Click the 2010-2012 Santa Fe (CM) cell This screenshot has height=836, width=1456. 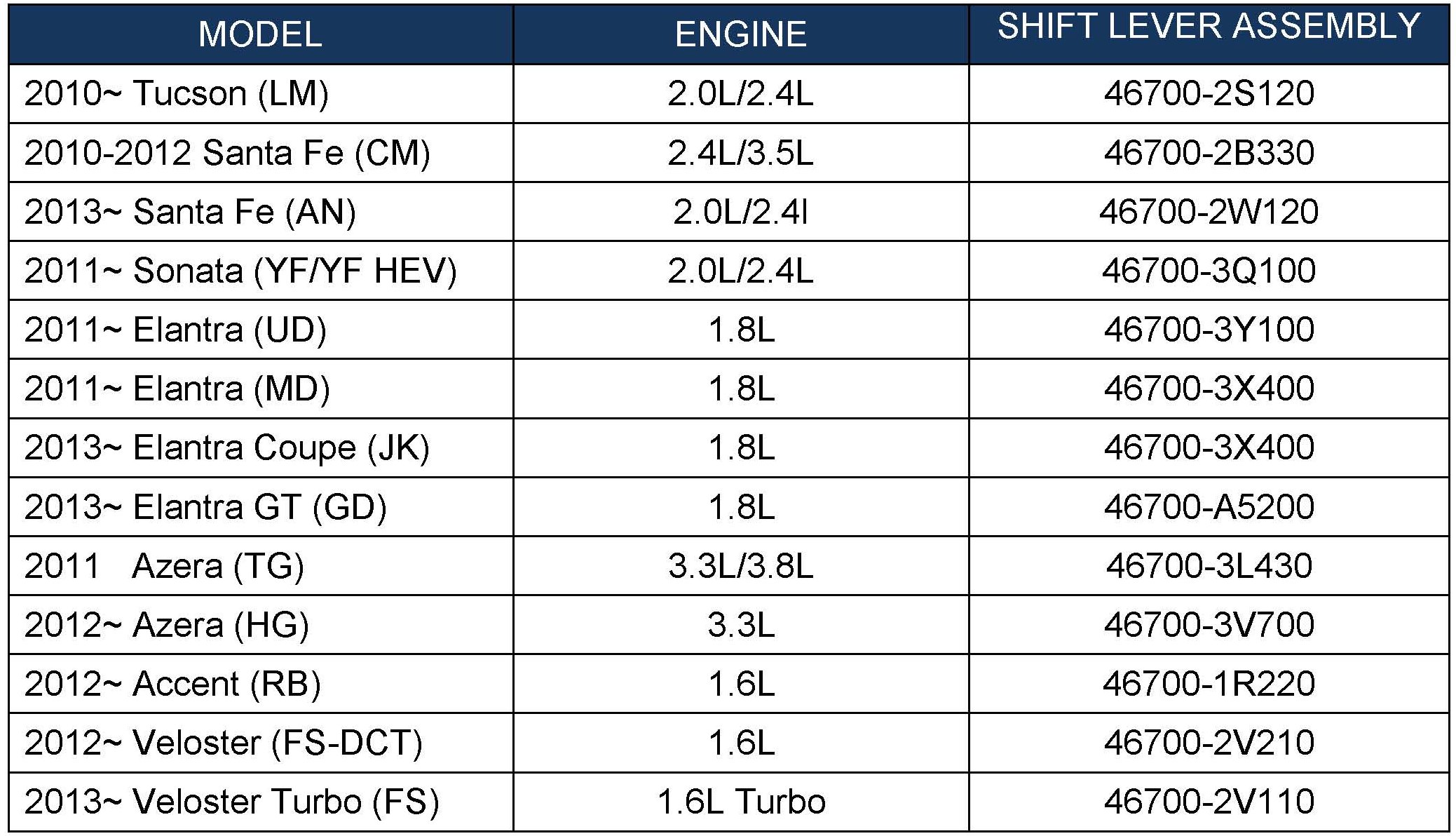[x=226, y=153]
